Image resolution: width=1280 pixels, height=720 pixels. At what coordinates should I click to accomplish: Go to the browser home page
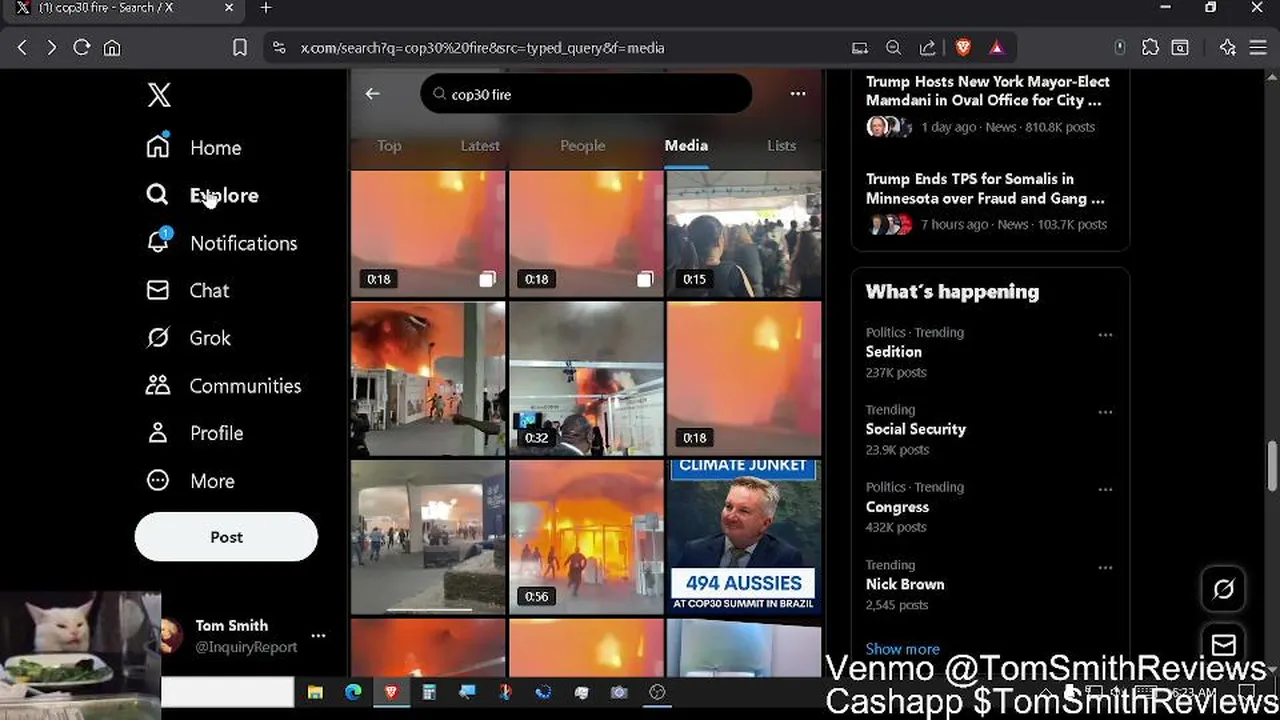112,47
